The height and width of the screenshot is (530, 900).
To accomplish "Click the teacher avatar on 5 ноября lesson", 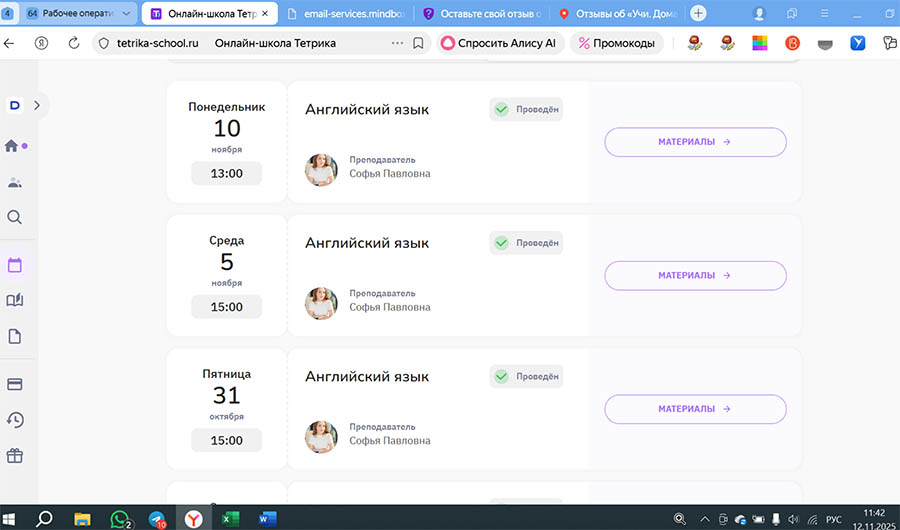I will pos(321,303).
